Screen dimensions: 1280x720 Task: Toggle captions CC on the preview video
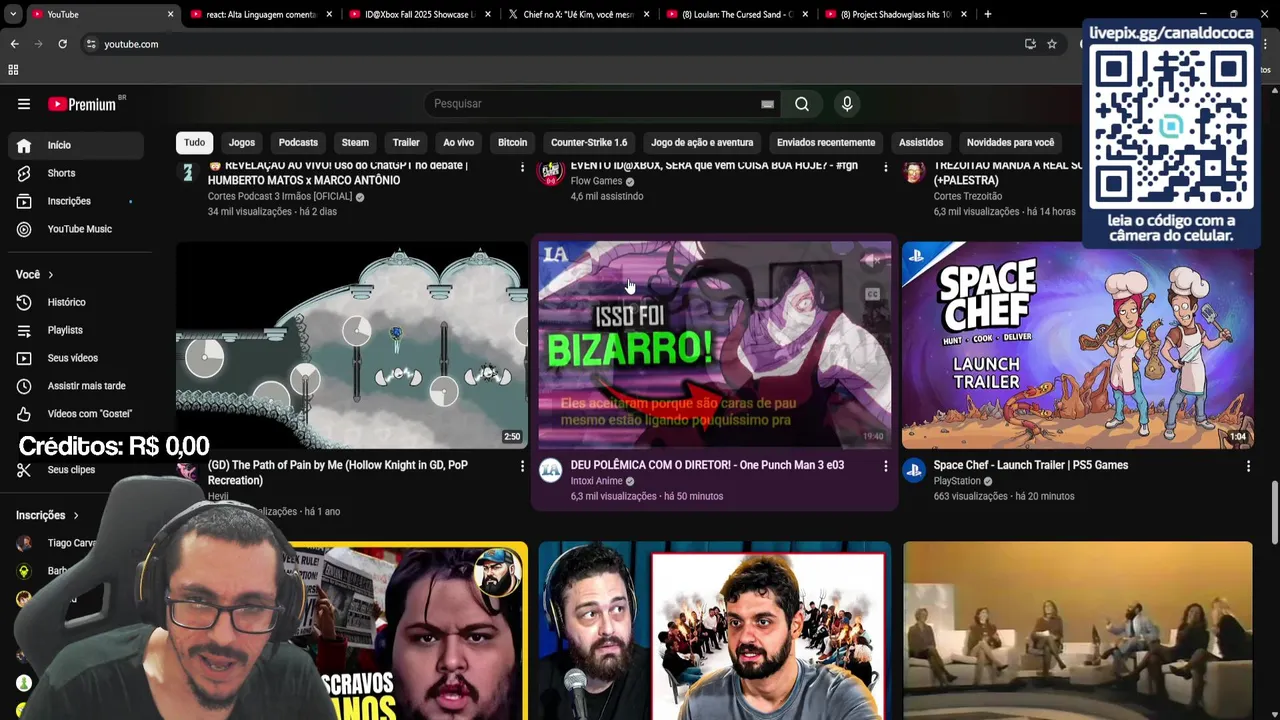tap(872, 294)
